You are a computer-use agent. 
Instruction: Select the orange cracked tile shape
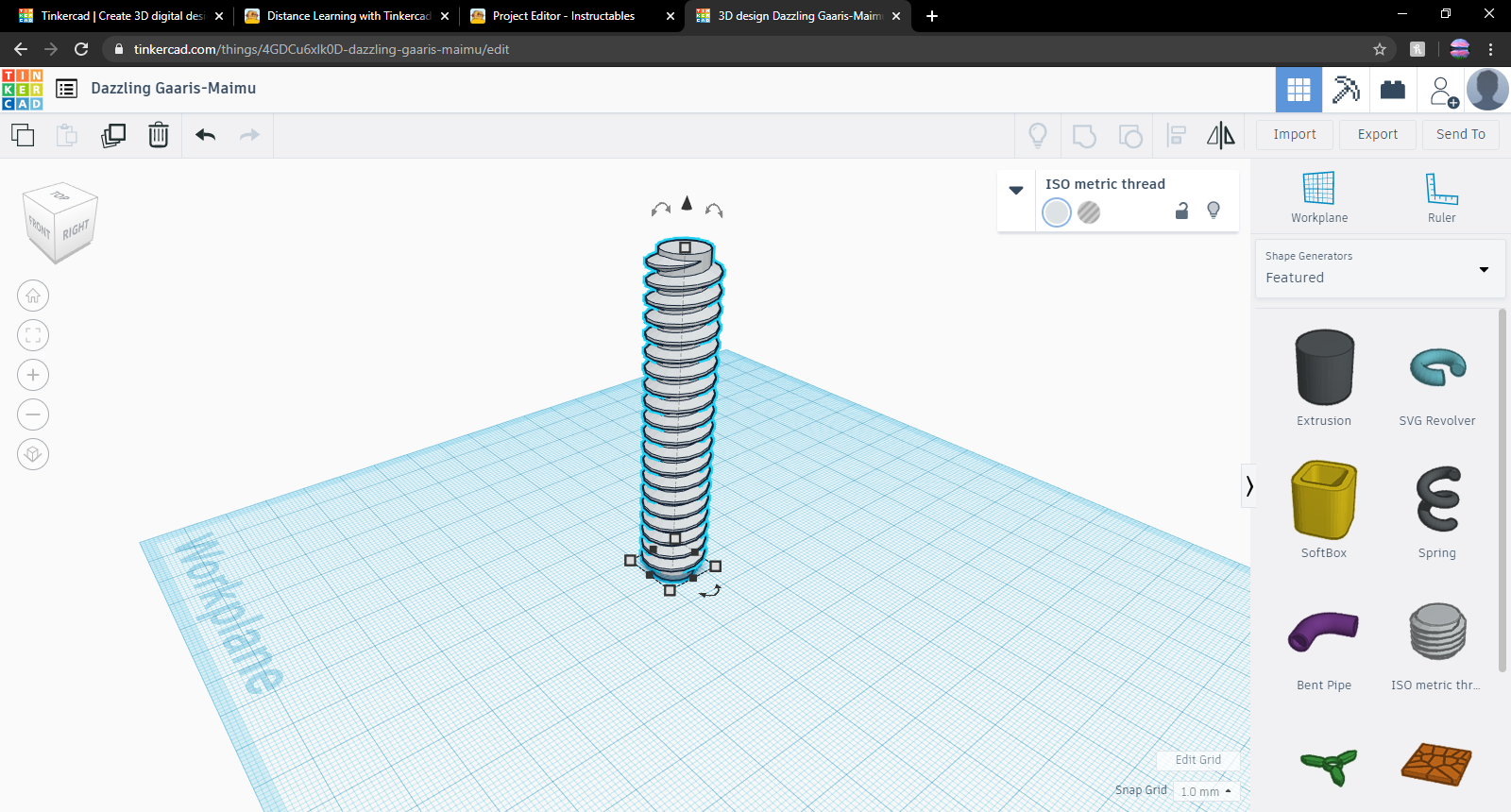tap(1437, 764)
